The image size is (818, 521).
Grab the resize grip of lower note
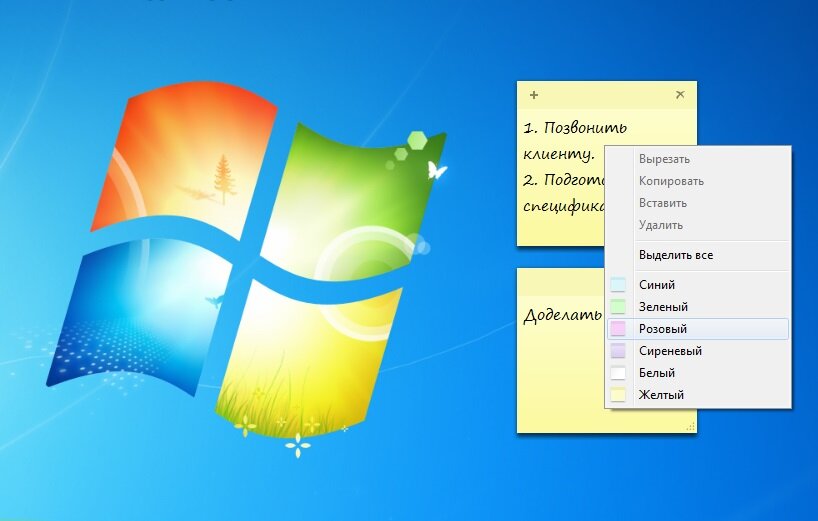click(x=691, y=427)
